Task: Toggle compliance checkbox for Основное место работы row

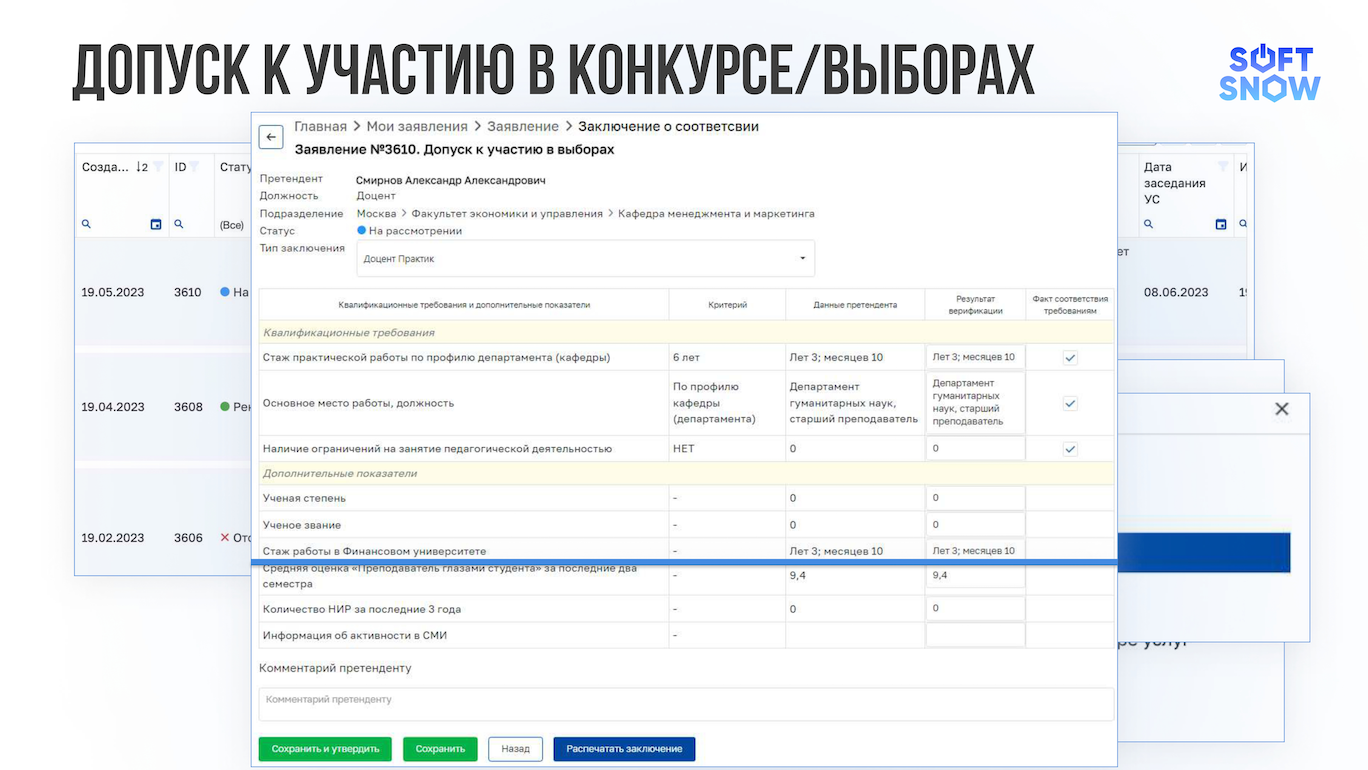Action: click(1070, 403)
